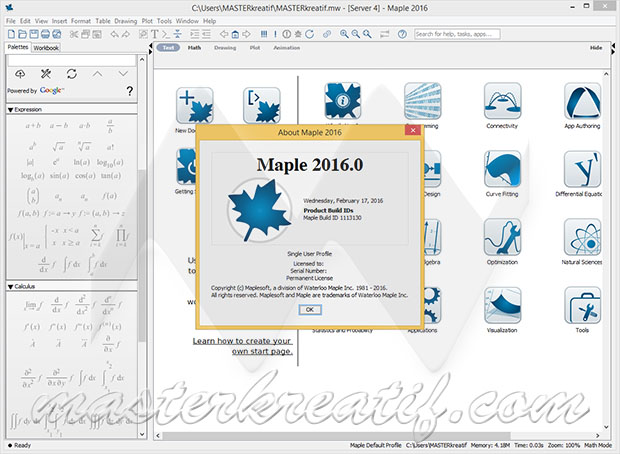This screenshot has width=620, height=454.
Task: Open the File menu
Action: (11, 21)
